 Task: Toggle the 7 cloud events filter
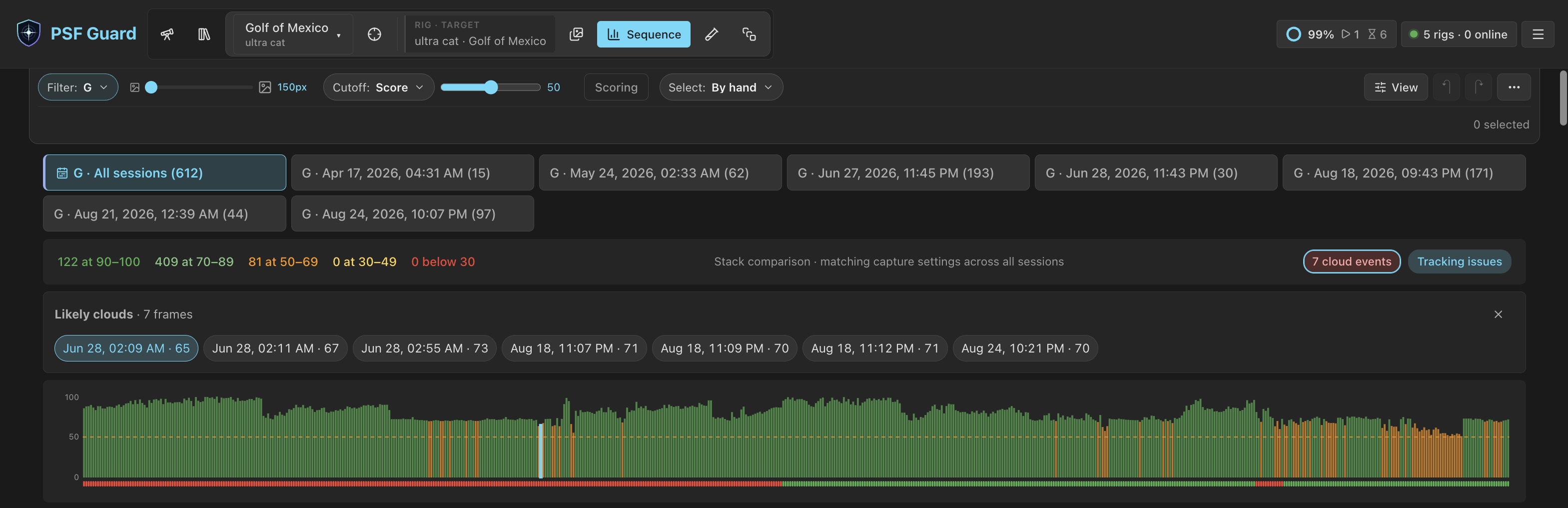pos(1351,261)
